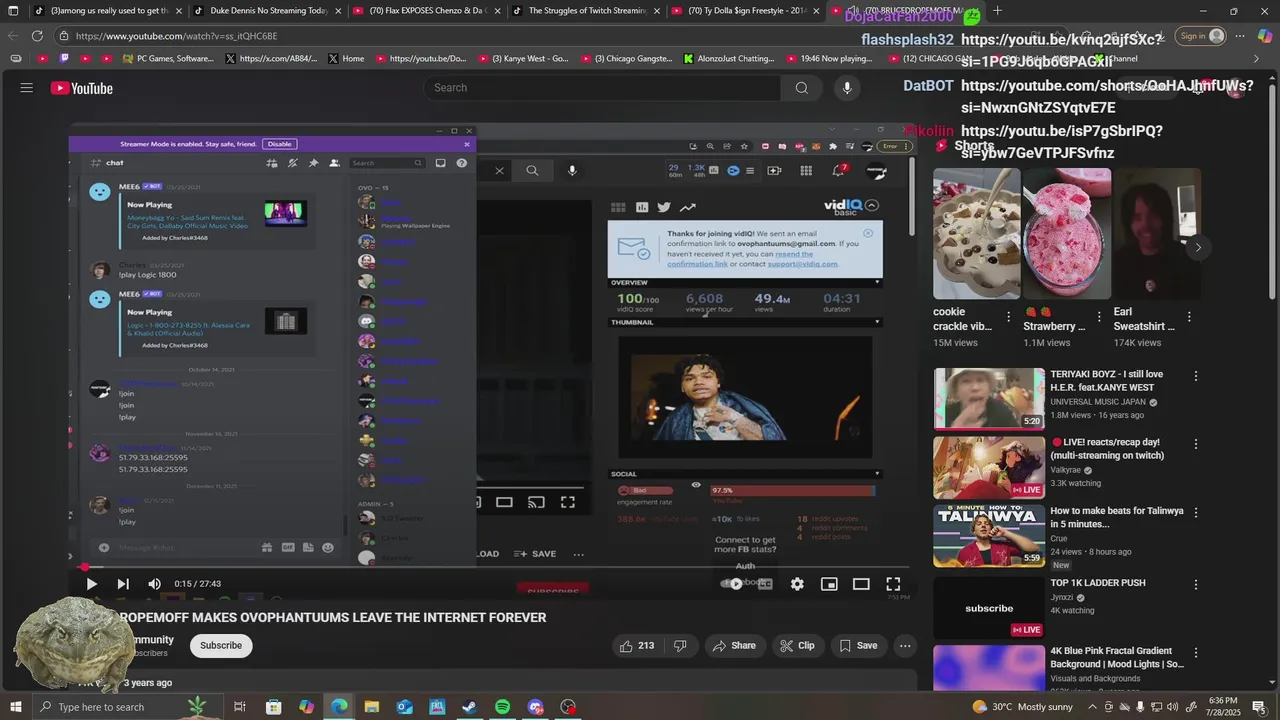Open the TOP 1K LADDER PUSH title
This screenshot has width=1280, height=720.
pyautogui.click(x=1098, y=583)
